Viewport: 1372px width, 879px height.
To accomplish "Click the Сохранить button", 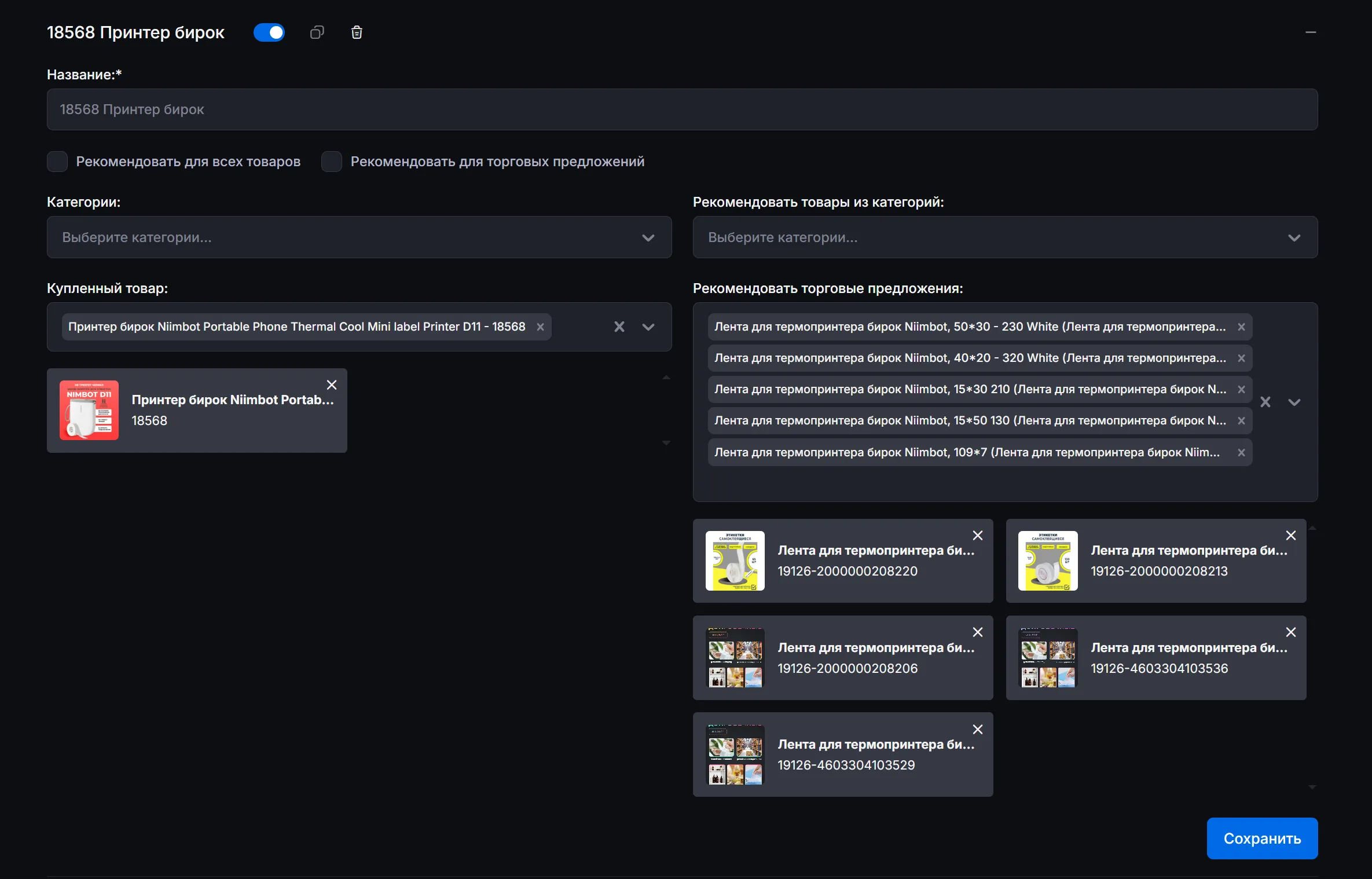I will point(1262,838).
